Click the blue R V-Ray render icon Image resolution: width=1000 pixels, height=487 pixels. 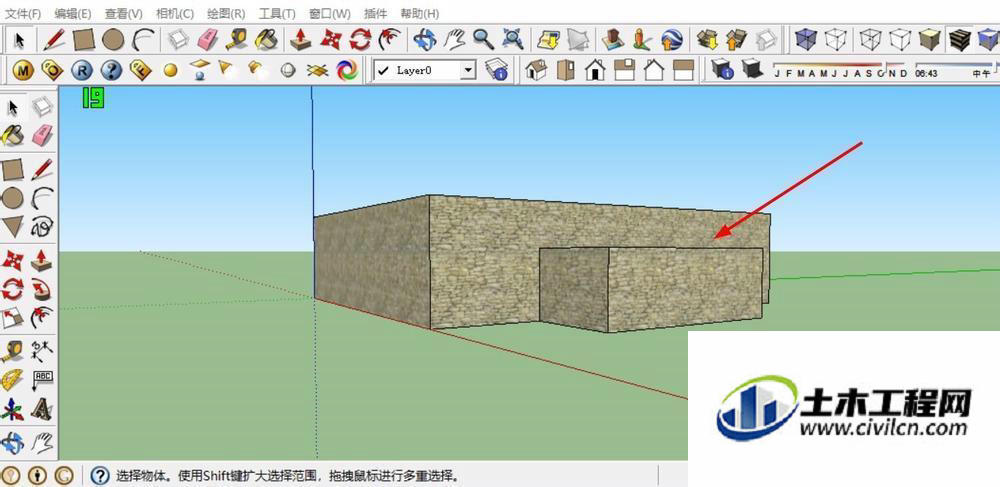tap(82, 70)
